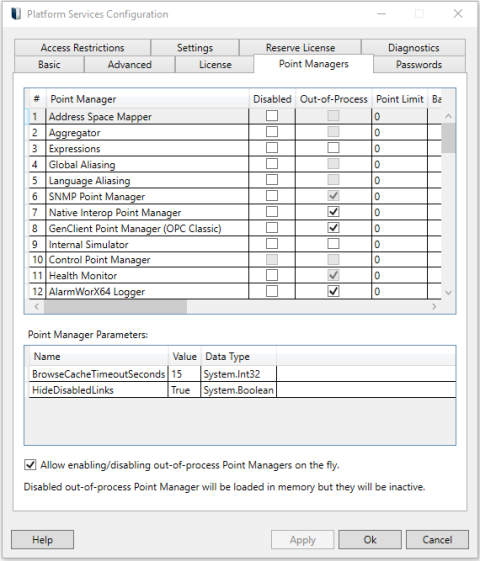Uncheck Out-of-Process for AlarmWorX64 Logger
The height and width of the screenshot is (561, 480).
(333, 291)
